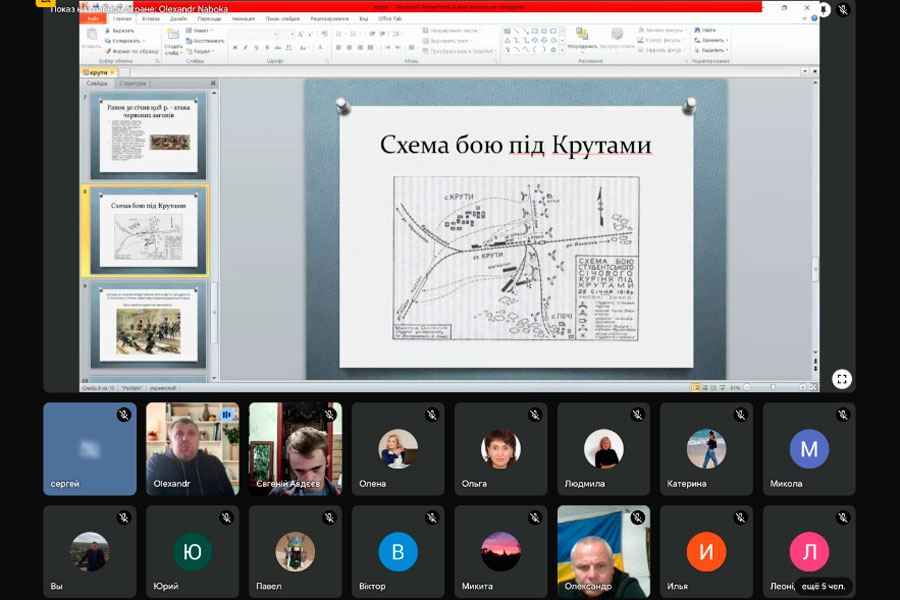
Task: Click the fullscreen icon on shared screen
Action: click(842, 379)
